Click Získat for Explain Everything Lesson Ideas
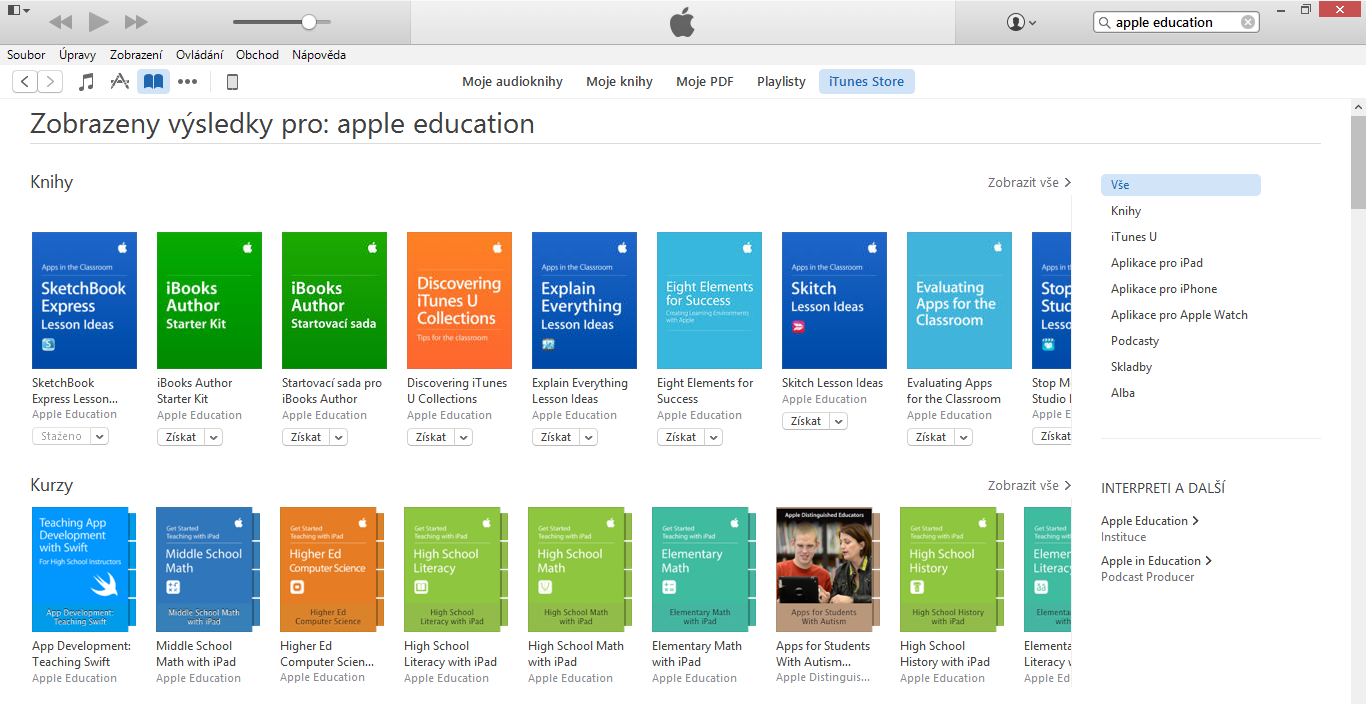Image resolution: width=1366 pixels, height=704 pixels. [556, 437]
